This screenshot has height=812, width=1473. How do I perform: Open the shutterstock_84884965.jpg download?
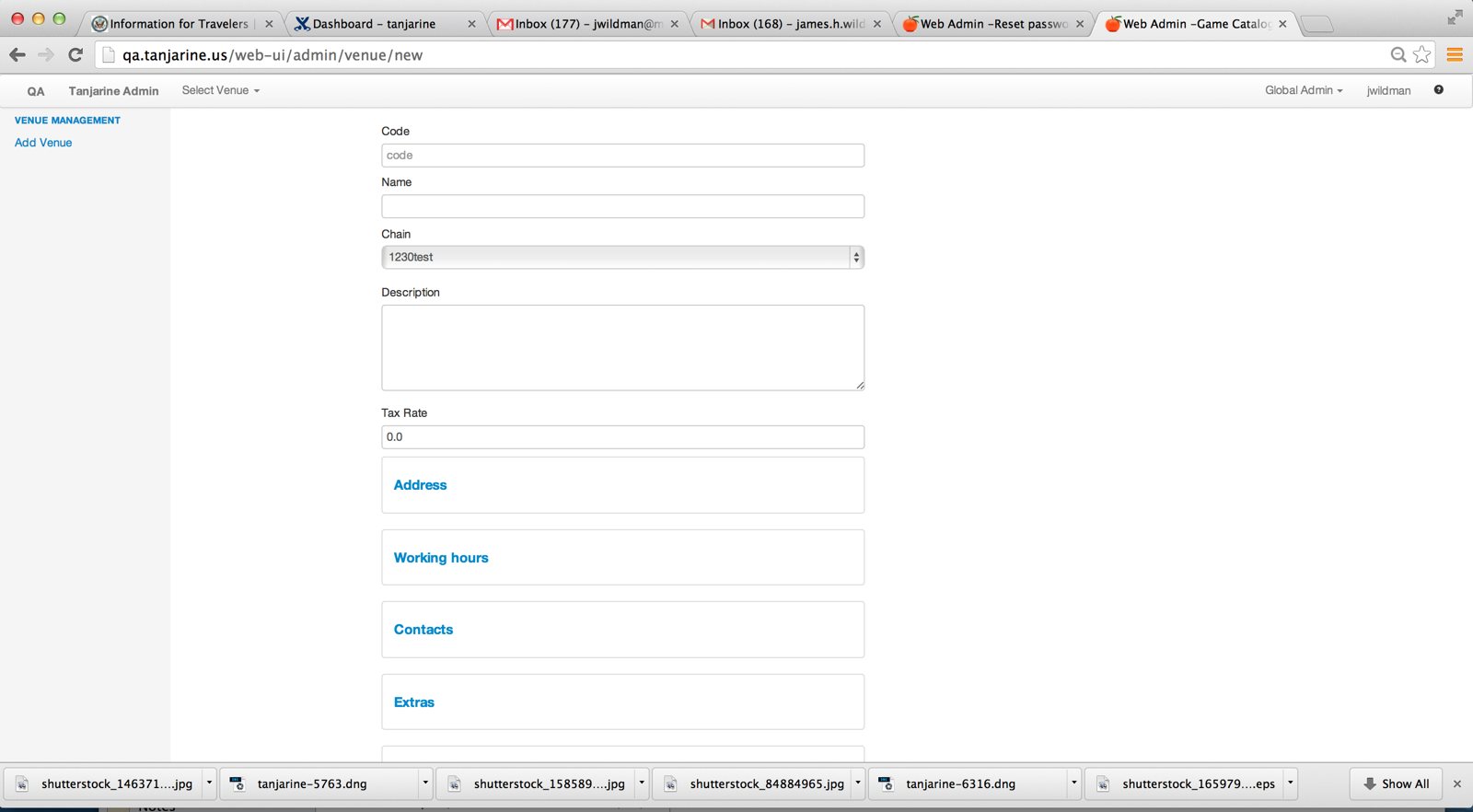pyautogui.click(x=753, y=784)
